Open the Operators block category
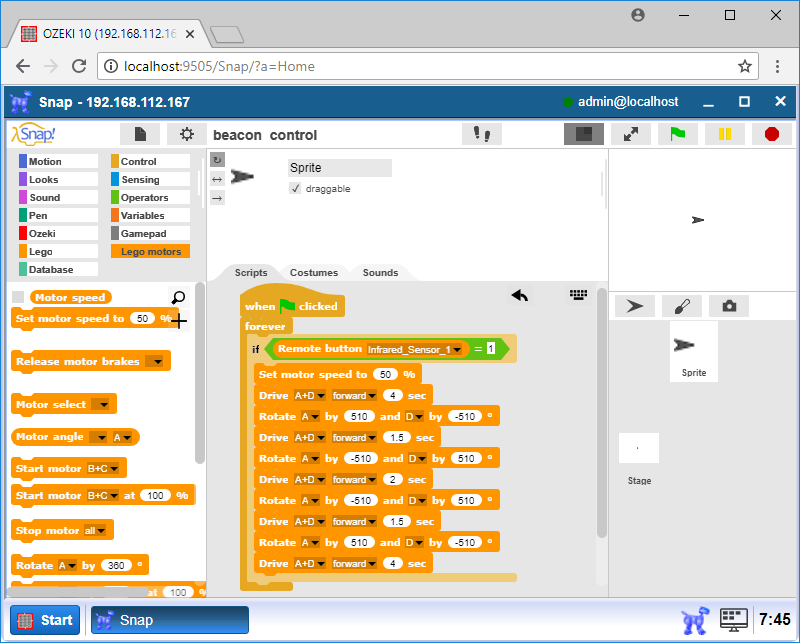Image resolution: width=800 pixels, height=643 pixels. (x=151, y=197)
